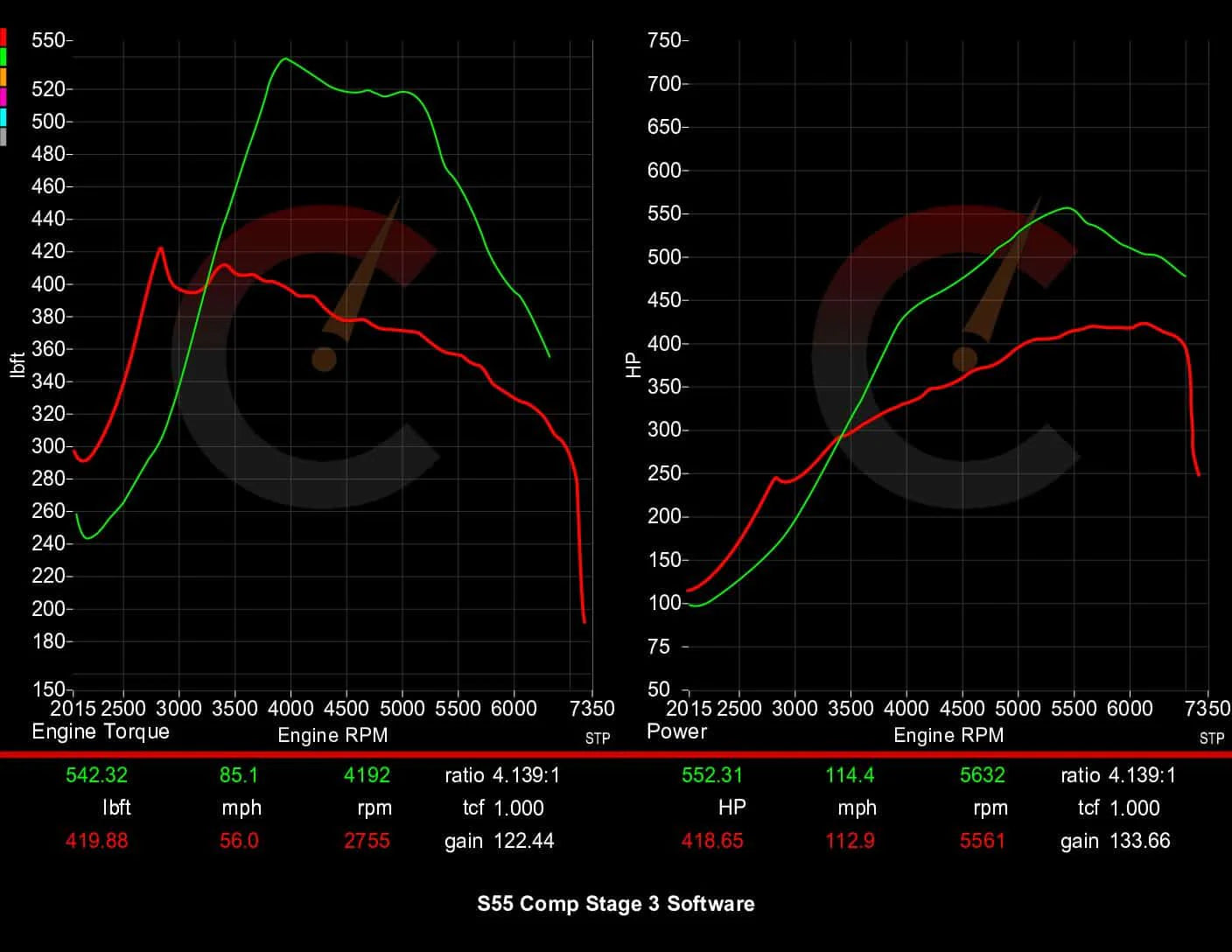Select the gray run color swatch
This screenshot has height=952, width=1232.
(5, 131)
